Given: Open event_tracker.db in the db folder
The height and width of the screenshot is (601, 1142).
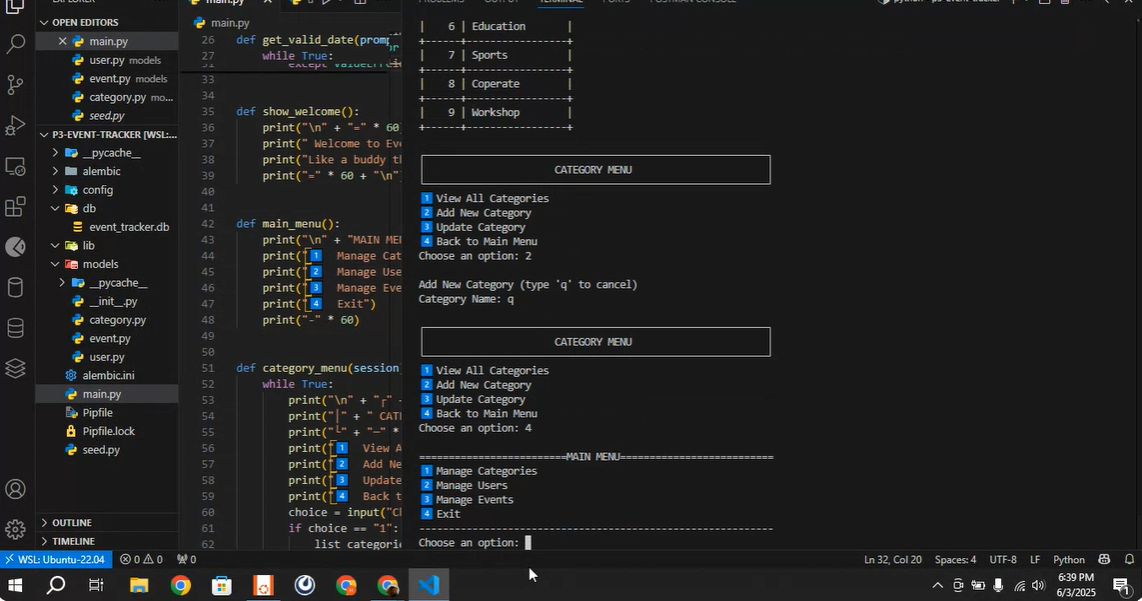Looking at the screenshot, I should (128, 227).
